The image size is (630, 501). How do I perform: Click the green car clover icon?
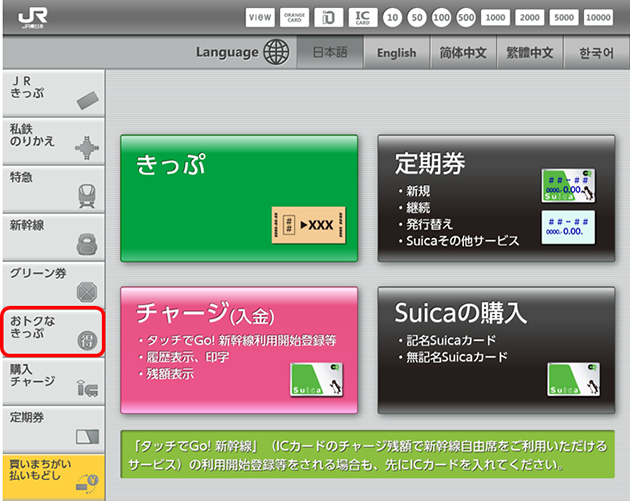87,292
